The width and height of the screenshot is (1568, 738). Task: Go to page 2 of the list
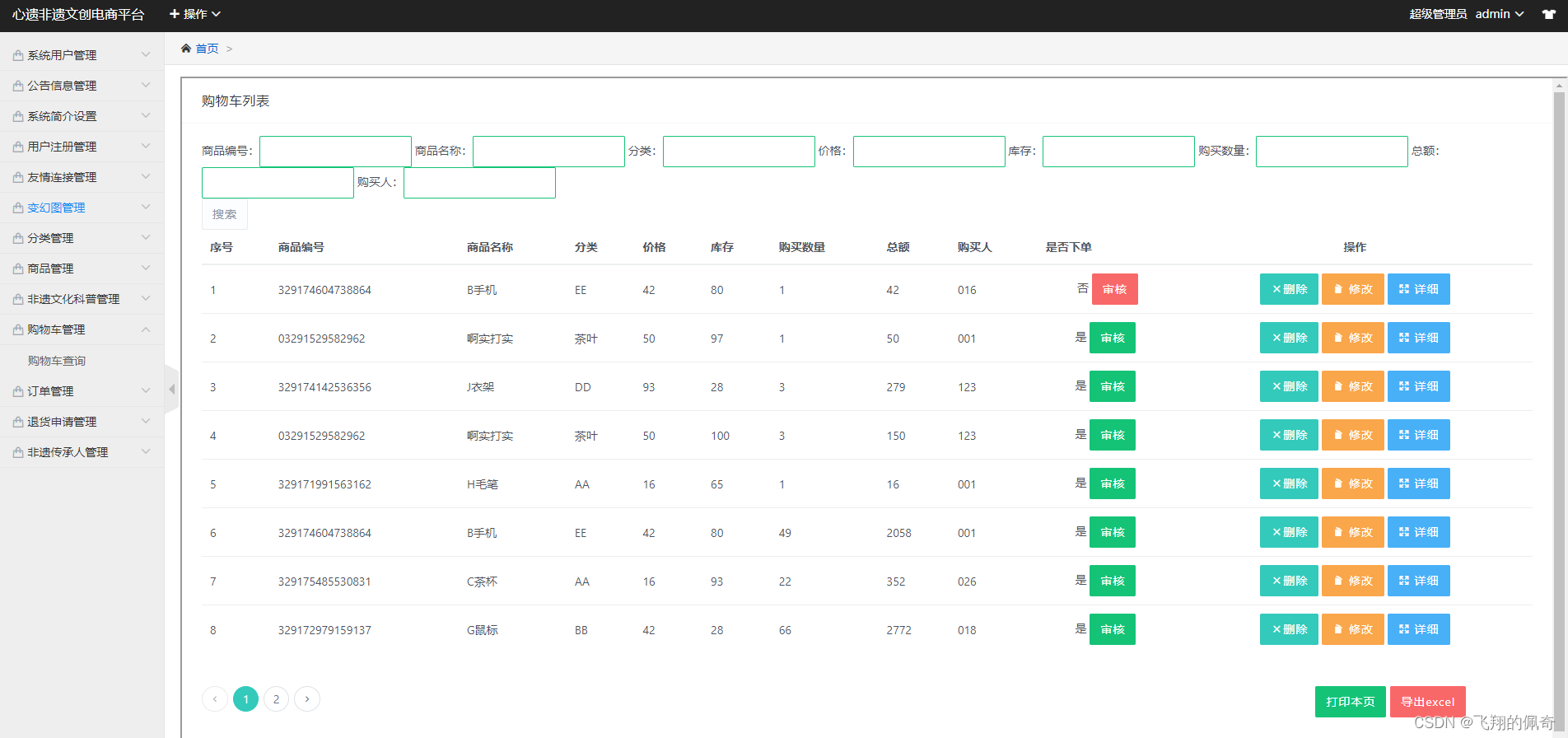276,698
